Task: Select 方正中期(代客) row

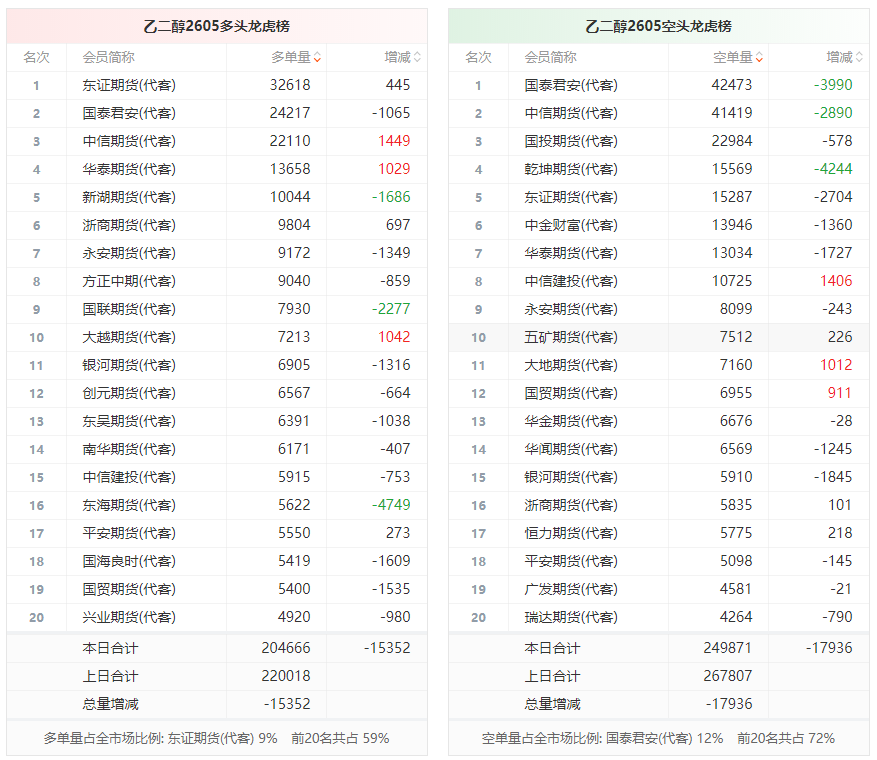Action: click(x=217, y=281)
